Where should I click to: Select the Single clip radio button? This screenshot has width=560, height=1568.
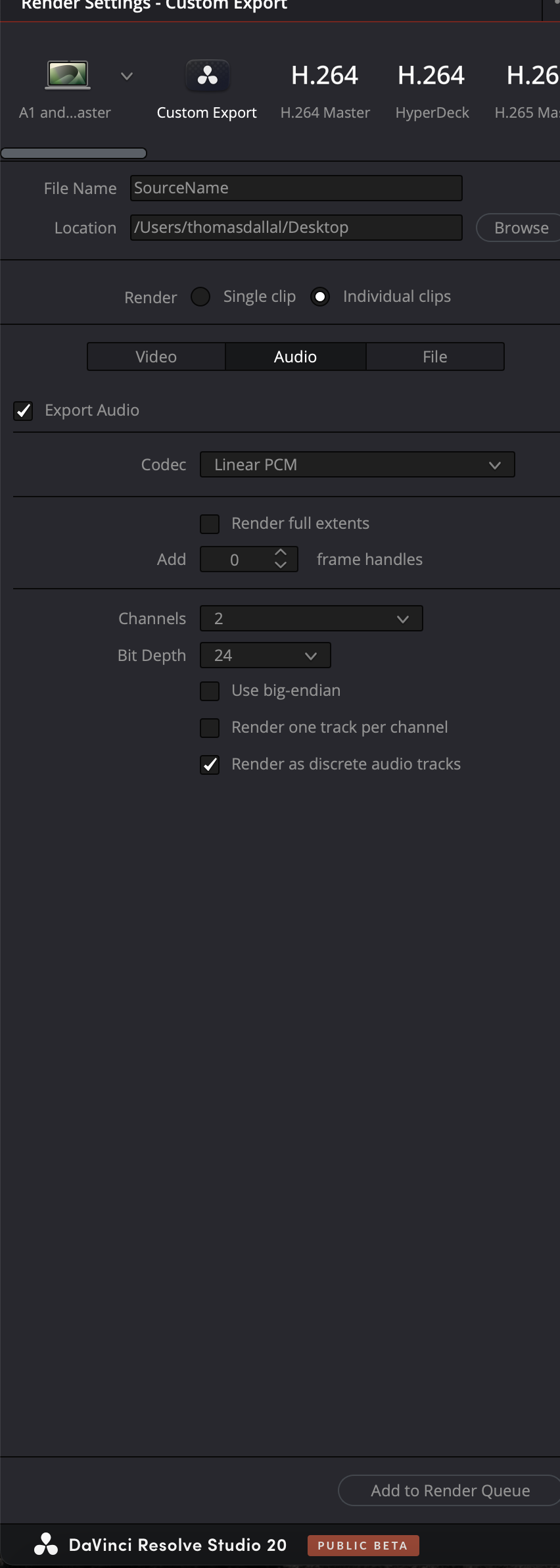tap(200, 297)
